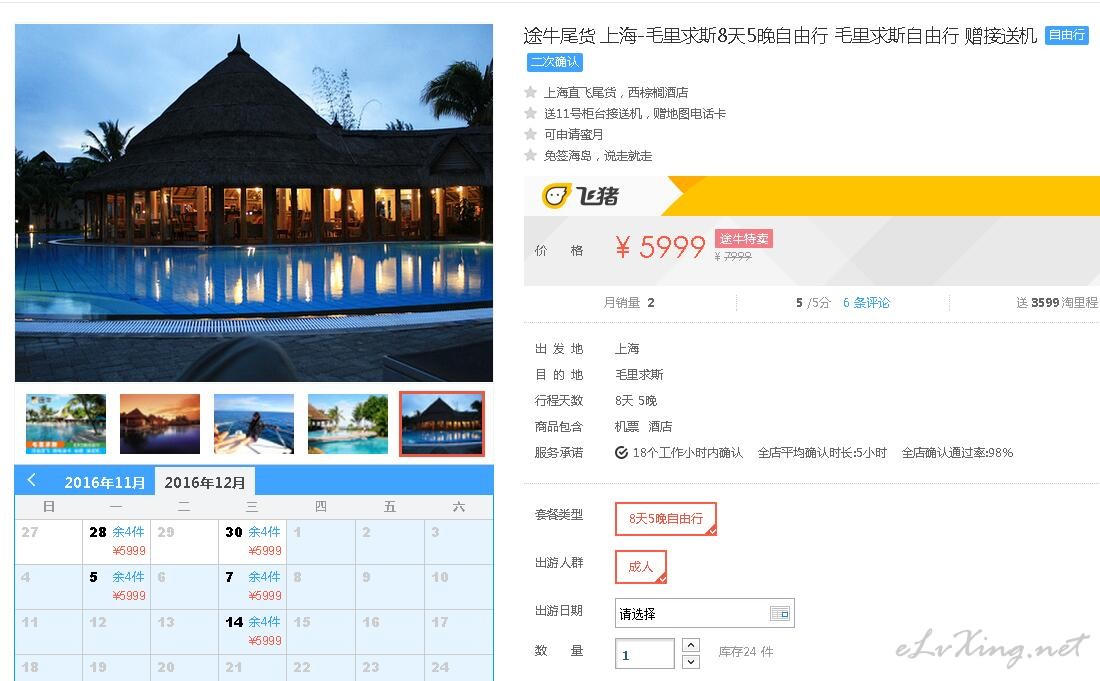Click the 自由行 blue tag badge

(x=1066, y=35)
